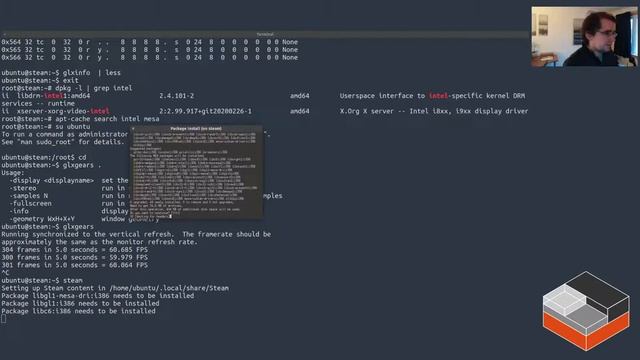This screenshot has height=360, width=640.
Task: Click 'X.Org X server -- Intel i8xx' description
Action: click(x=434, y=111)
